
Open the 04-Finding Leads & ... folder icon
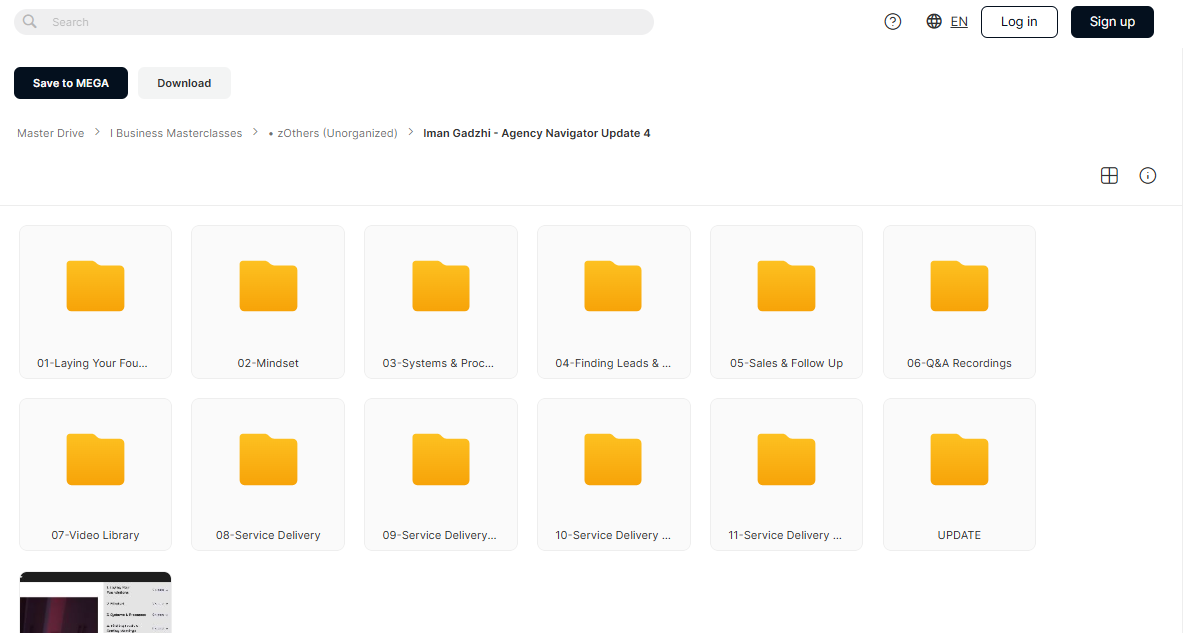(613, 286)
